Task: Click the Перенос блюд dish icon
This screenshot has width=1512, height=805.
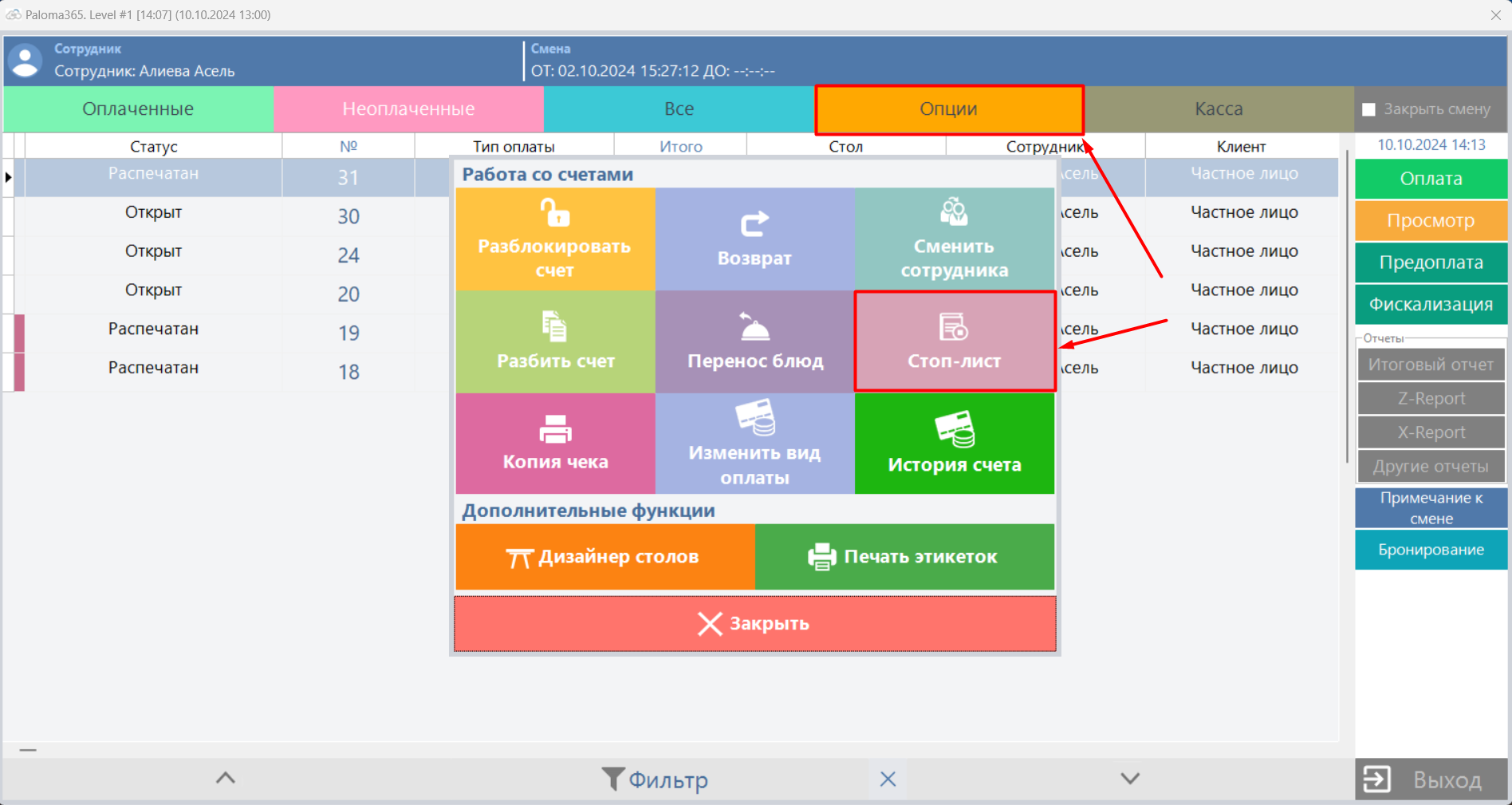Action: click(754, 326)
